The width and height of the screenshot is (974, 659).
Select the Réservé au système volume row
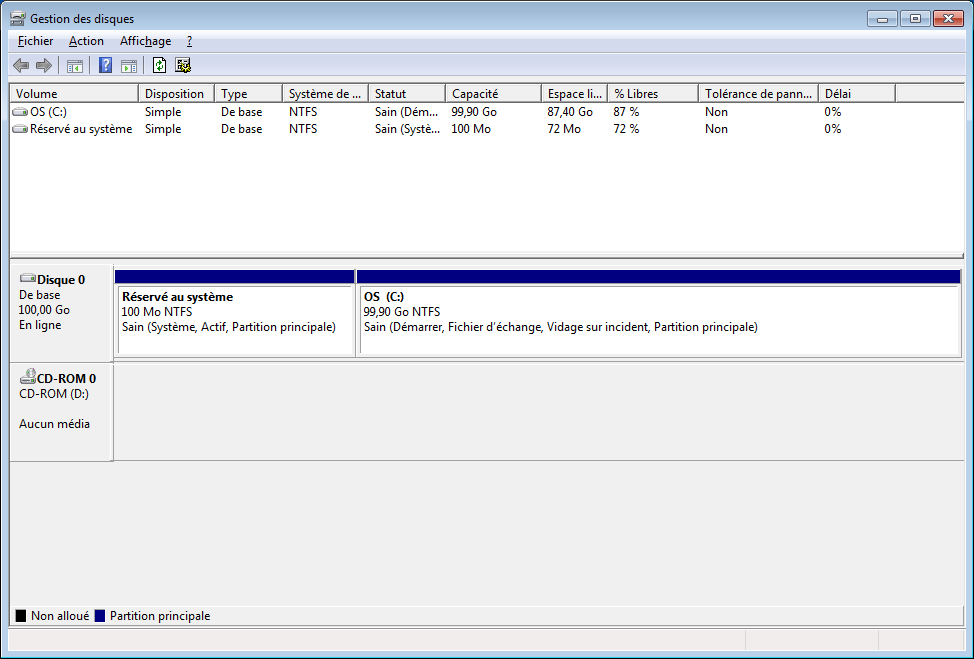(486, 129)
